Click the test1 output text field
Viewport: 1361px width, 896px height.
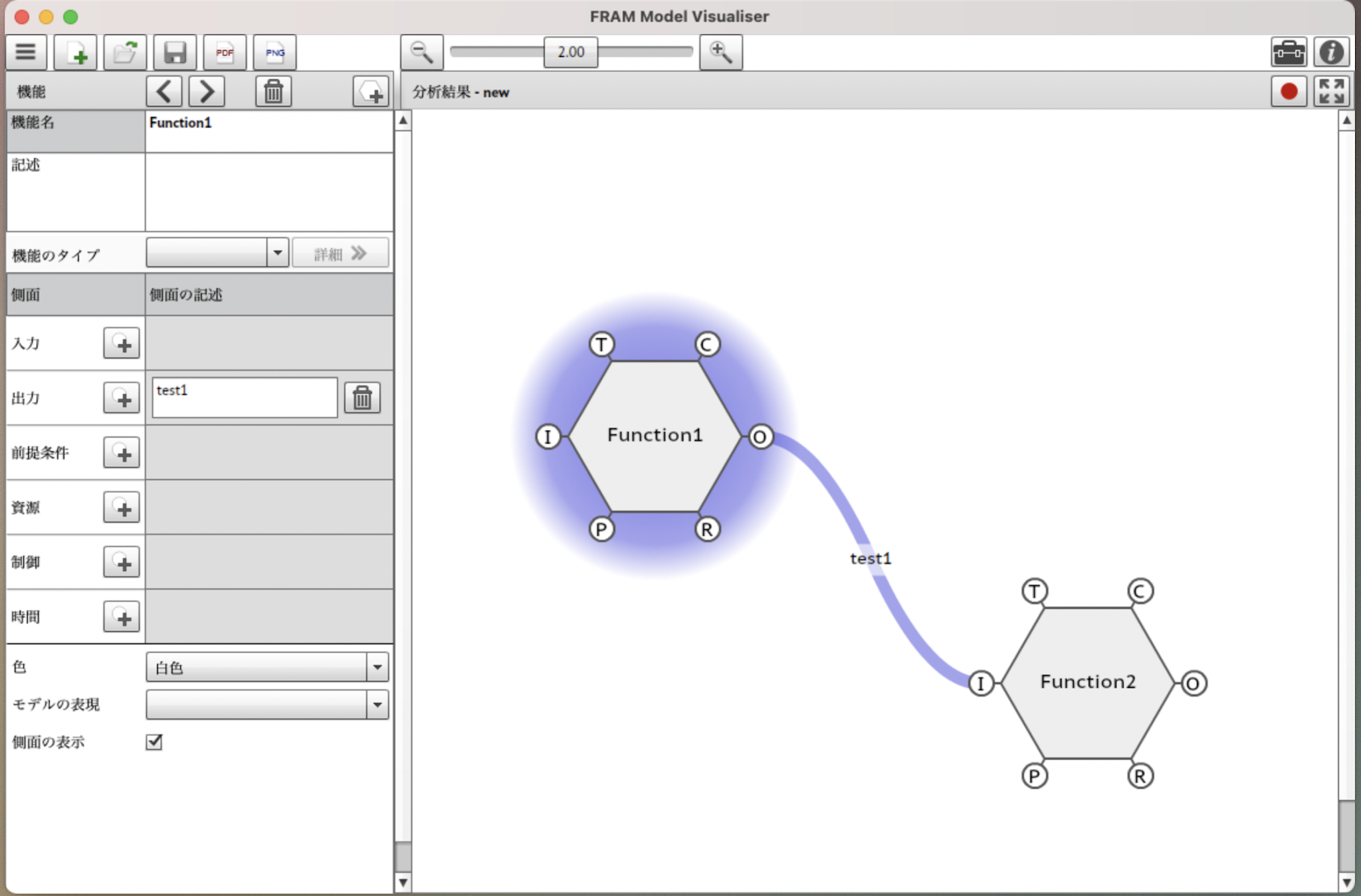243,397
